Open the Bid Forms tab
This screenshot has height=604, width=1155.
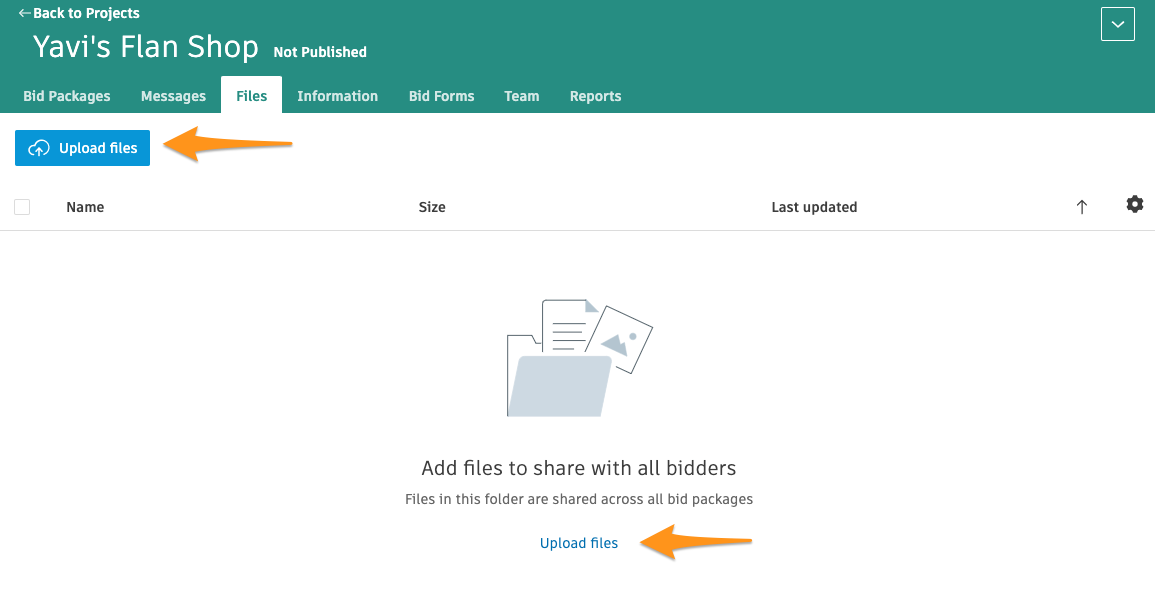[x=441, y=96]
